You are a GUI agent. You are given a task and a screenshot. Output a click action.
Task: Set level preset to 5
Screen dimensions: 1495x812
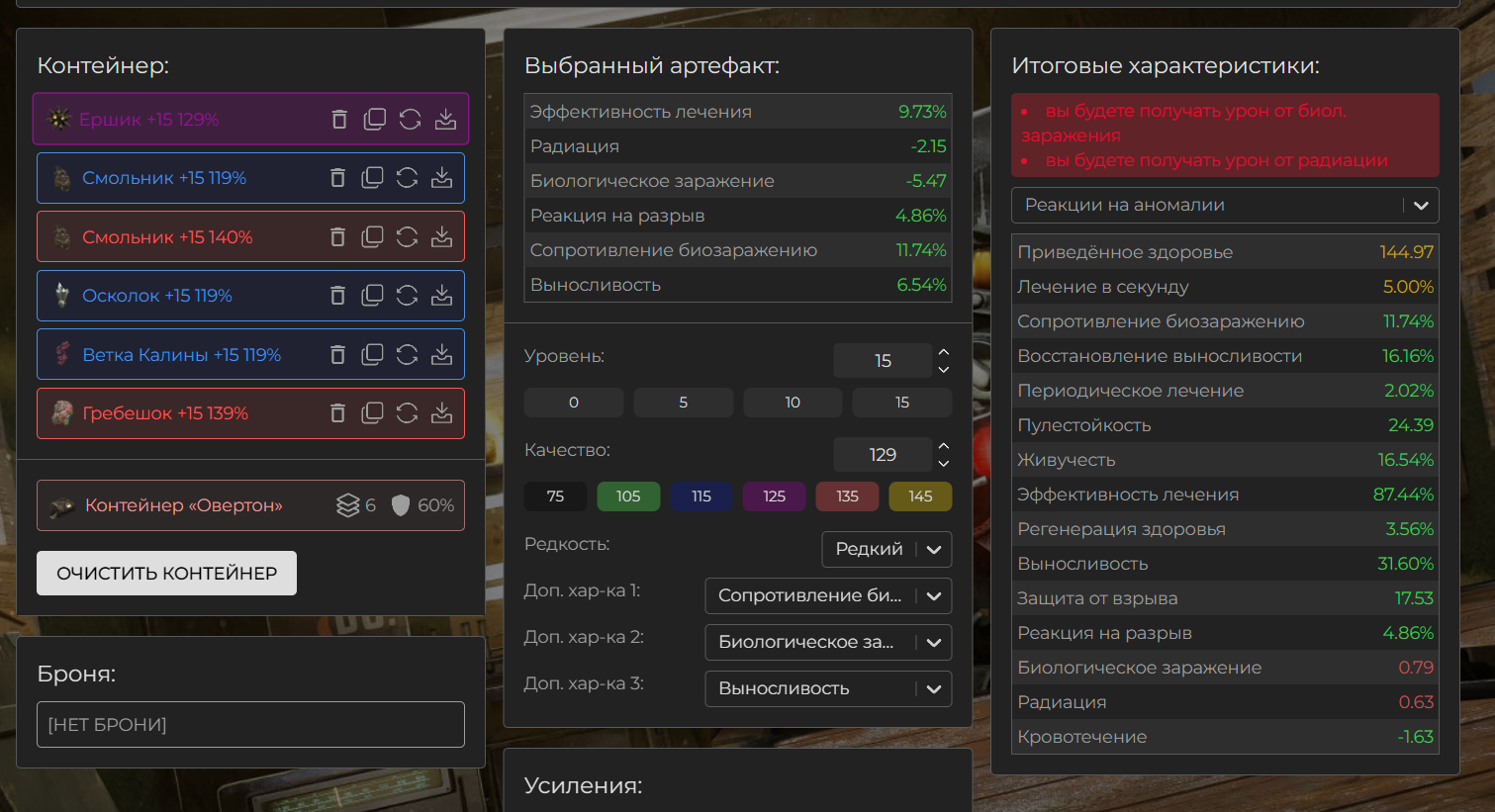tap(684, 403)
